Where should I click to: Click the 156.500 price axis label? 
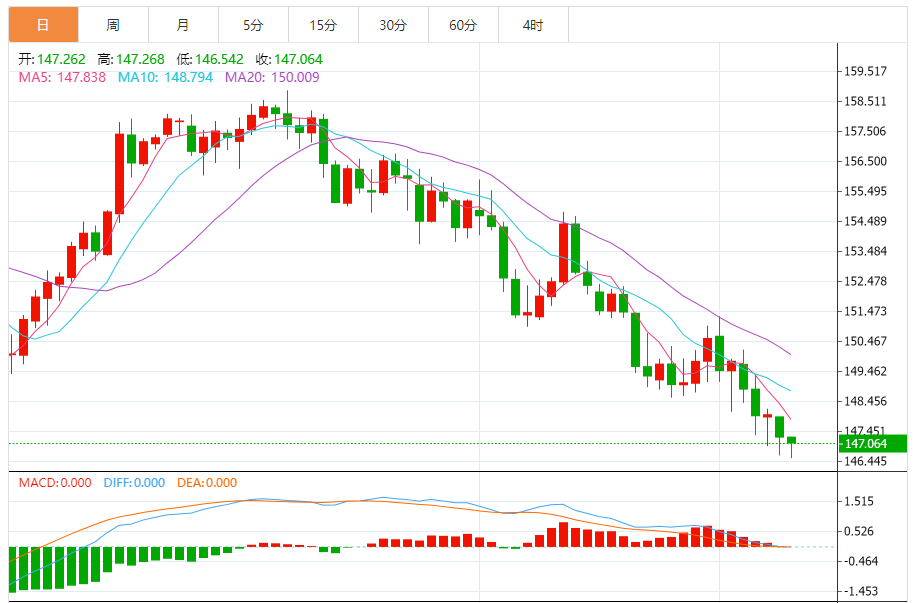pos(866,161)
